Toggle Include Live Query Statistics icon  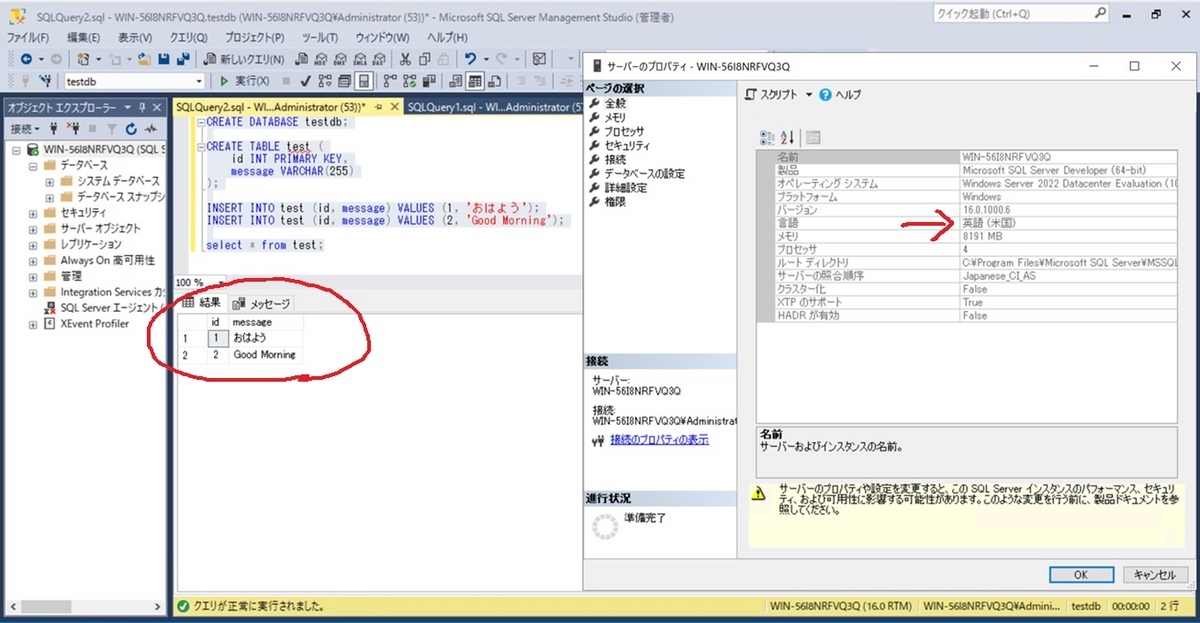[410, 81]
